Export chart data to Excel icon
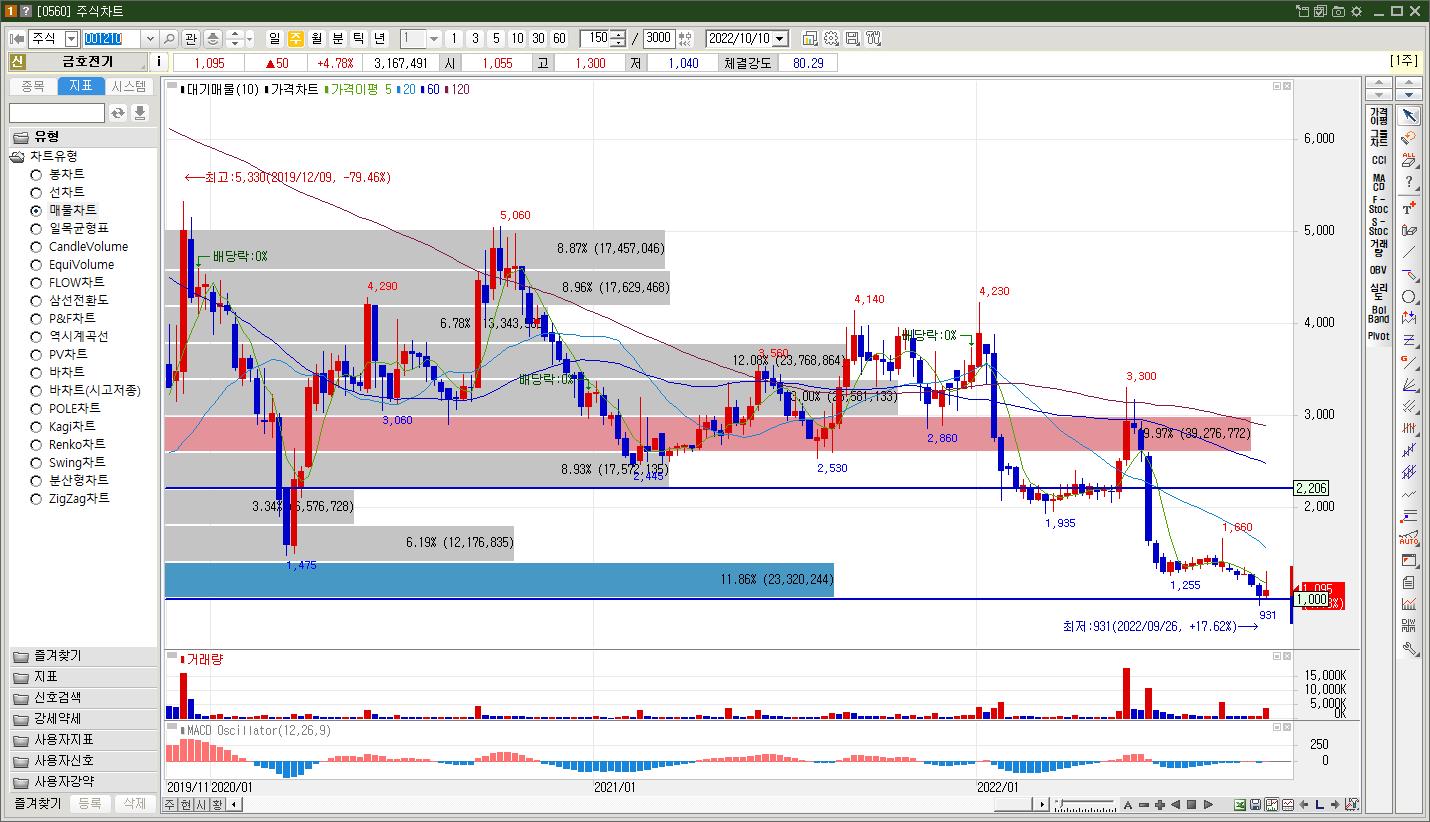The width and height of the screenshot is (1430, 822). 1241,805
